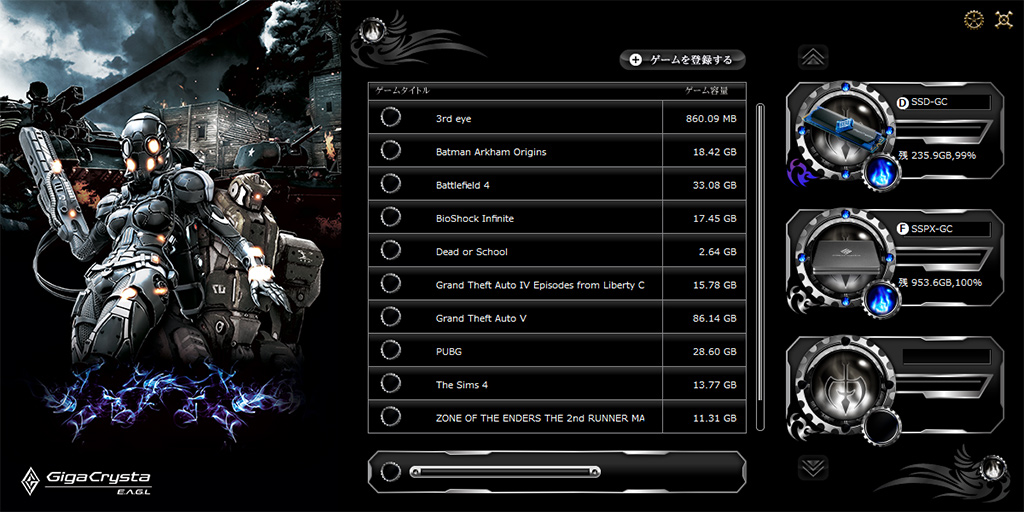Select the radio button for PUBG
1024x512 pixels.
click(391, 350)
